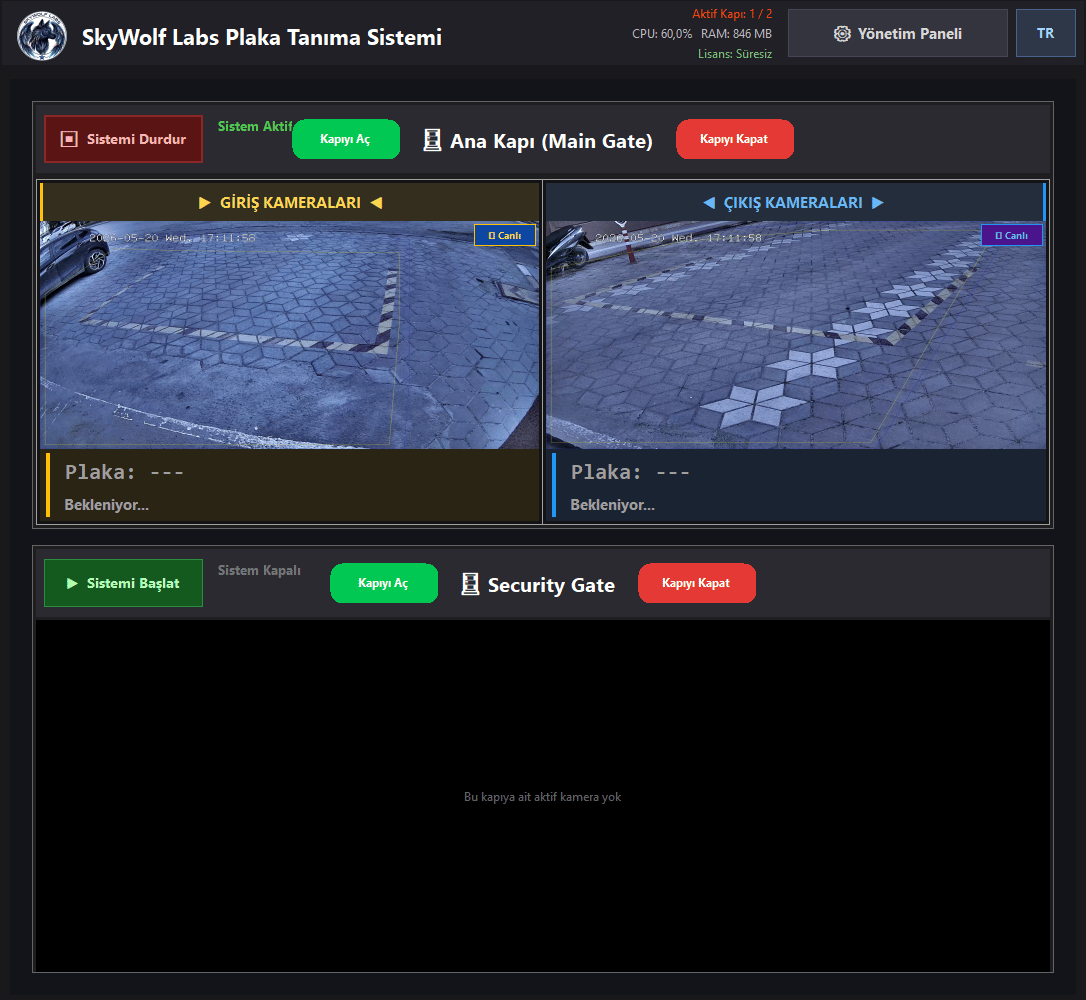Click exit Plaka: --- reading
Image resolution: width=1086 pixels, height=1000 pixels.
click(630, 472)
